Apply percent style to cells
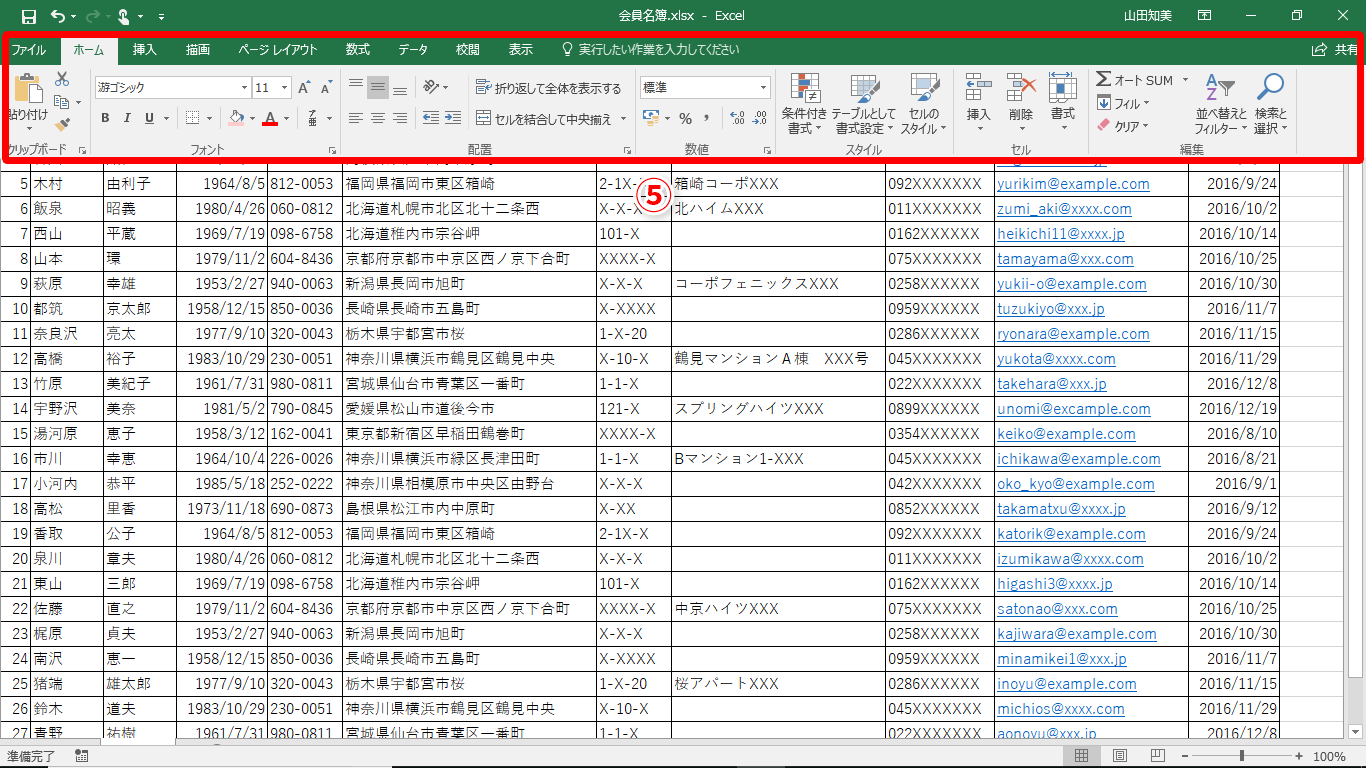Image resolution: width=1366 pixels, height=768 pixels. [x=686, y=118]
